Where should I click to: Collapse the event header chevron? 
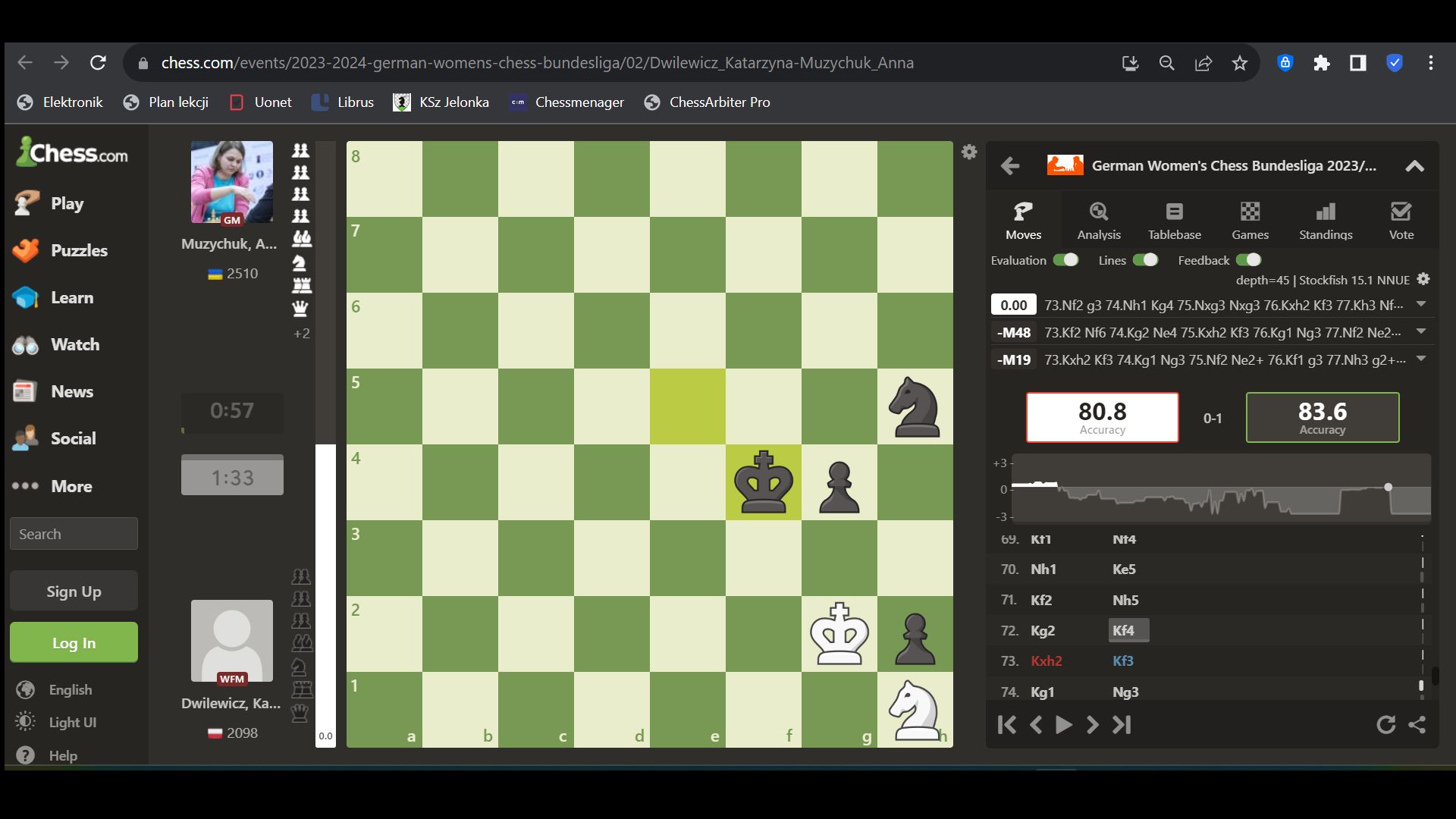[x=1414, y=166]
